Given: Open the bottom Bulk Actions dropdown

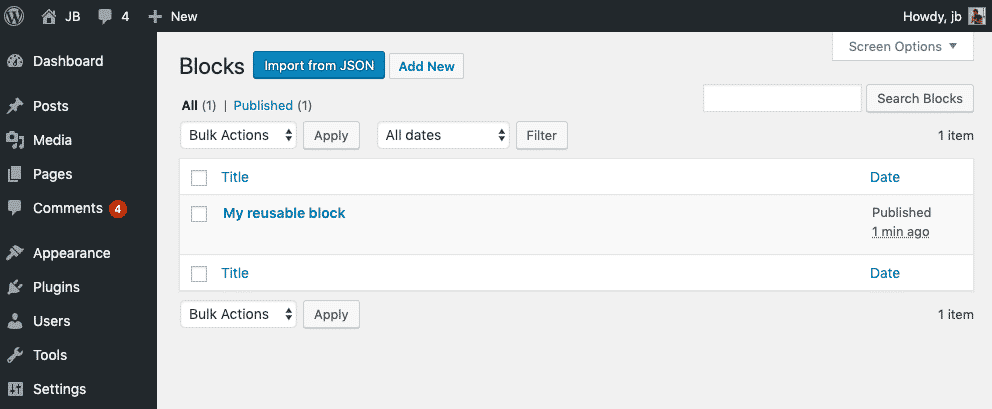Looking at the screenshot, I should [x=239, y=315].
